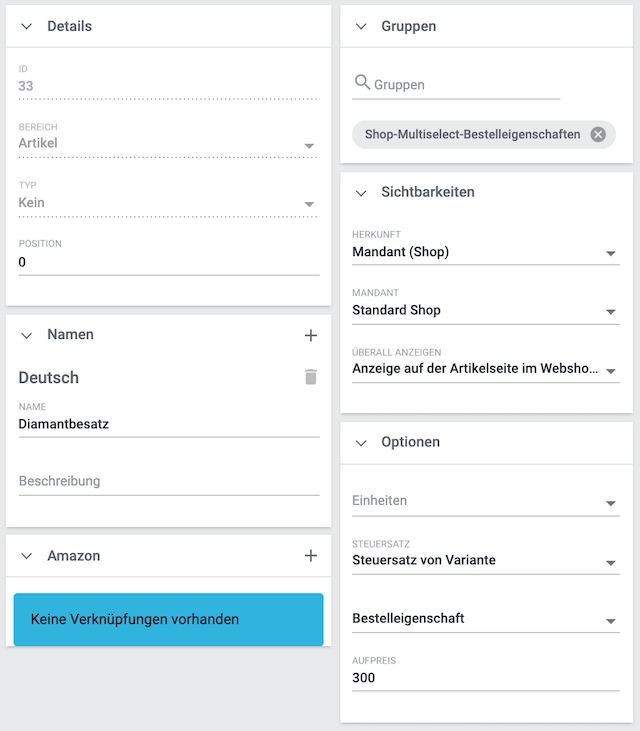Remove the Shop-Multiselect-Bestelleigenschaften chip

598,135
